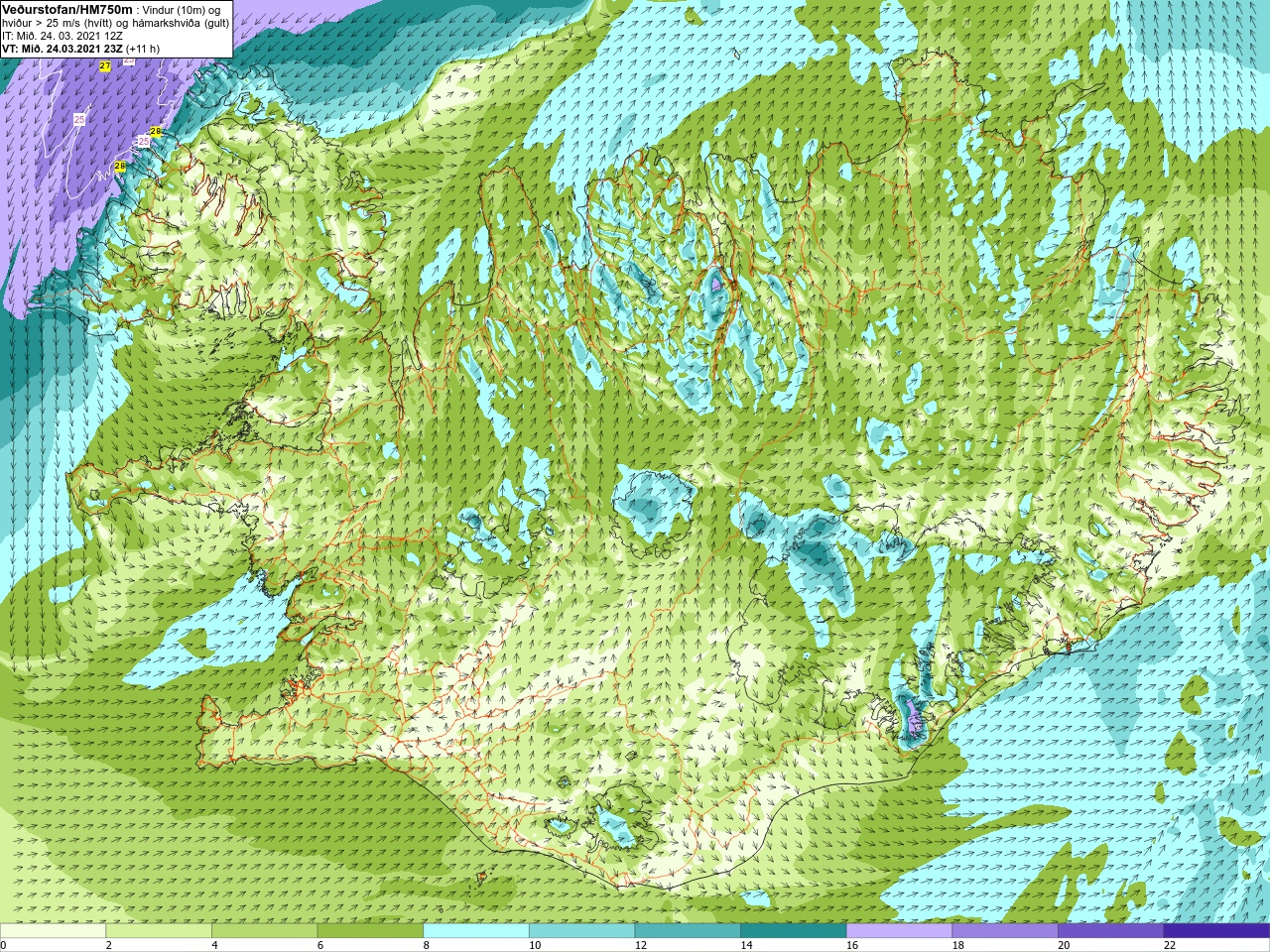Click the legend scale number "14"
1270x952 pixels.
click(746, 945)
